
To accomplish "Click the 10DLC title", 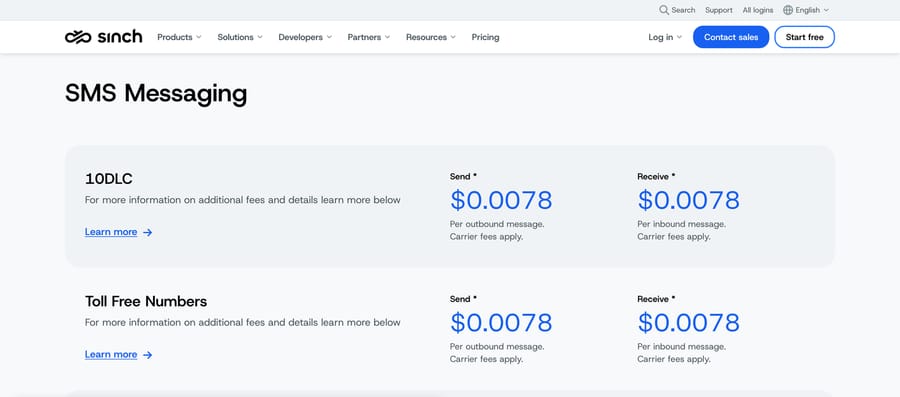I will tap(108, 179).
